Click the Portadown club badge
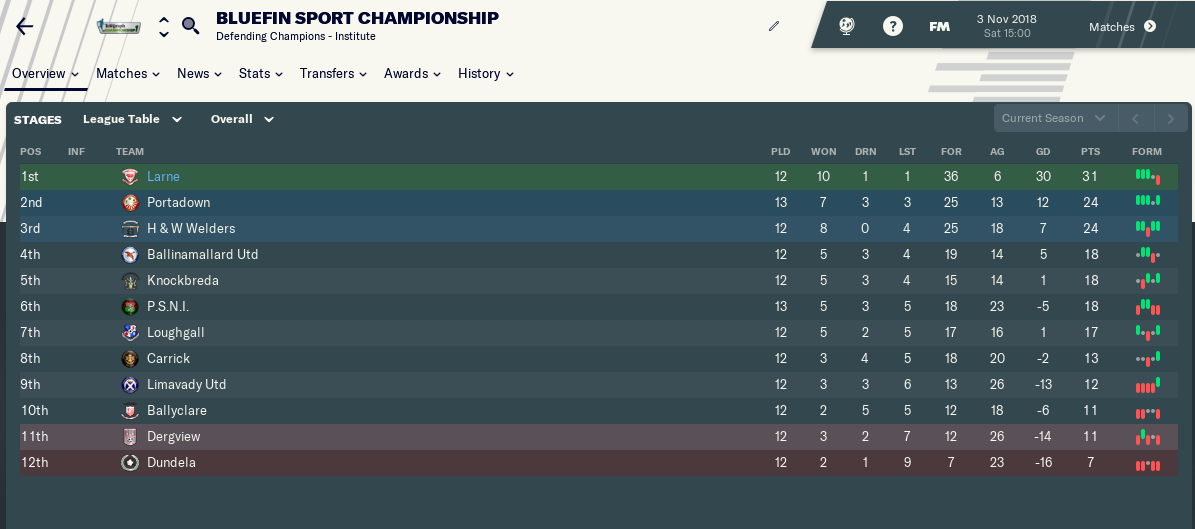The height and width of the screenshot is (529, 1195). coord(129,203)
